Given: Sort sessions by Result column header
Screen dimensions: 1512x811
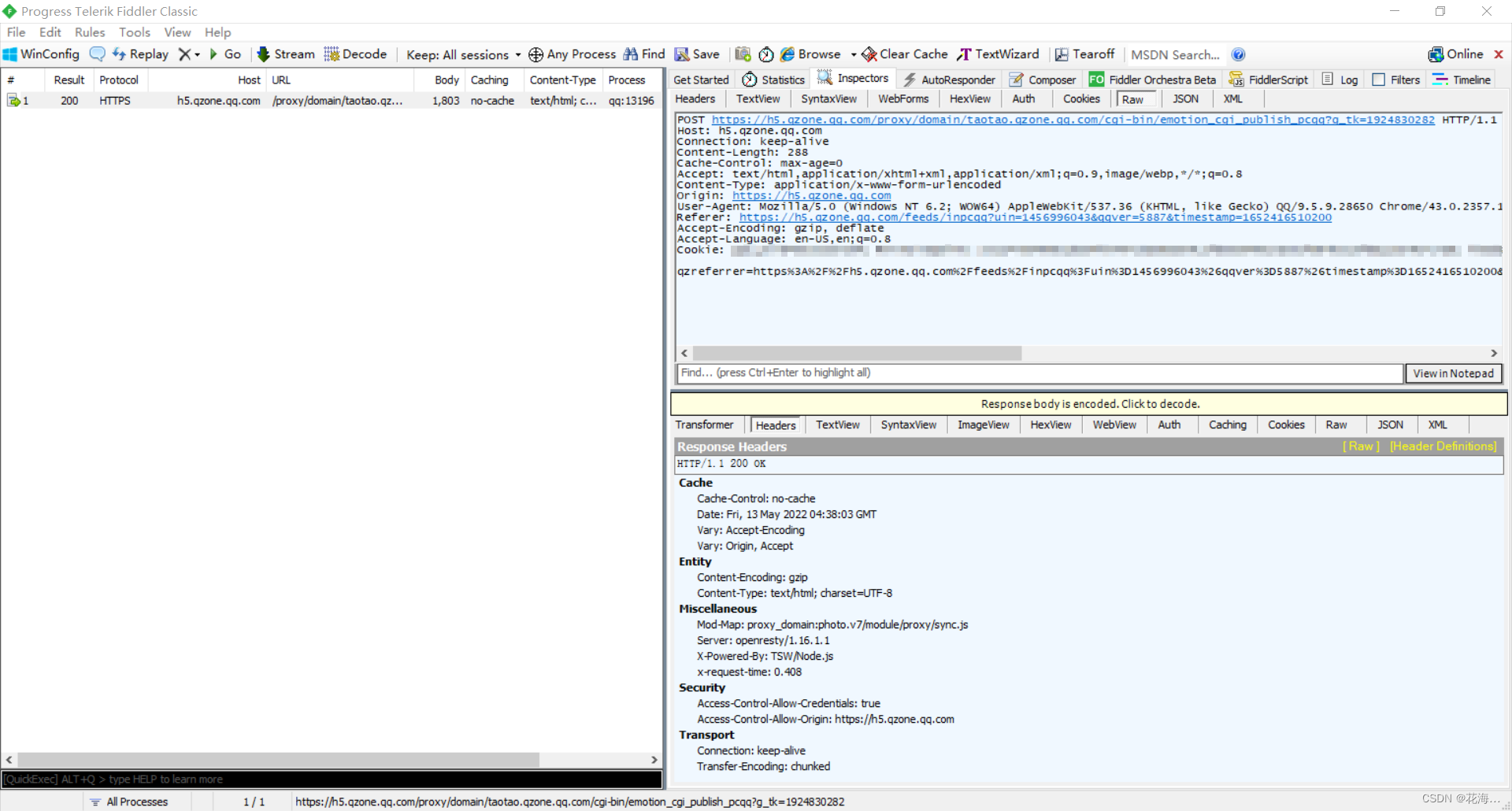Looking at the screenshot, I should point(69,80).
